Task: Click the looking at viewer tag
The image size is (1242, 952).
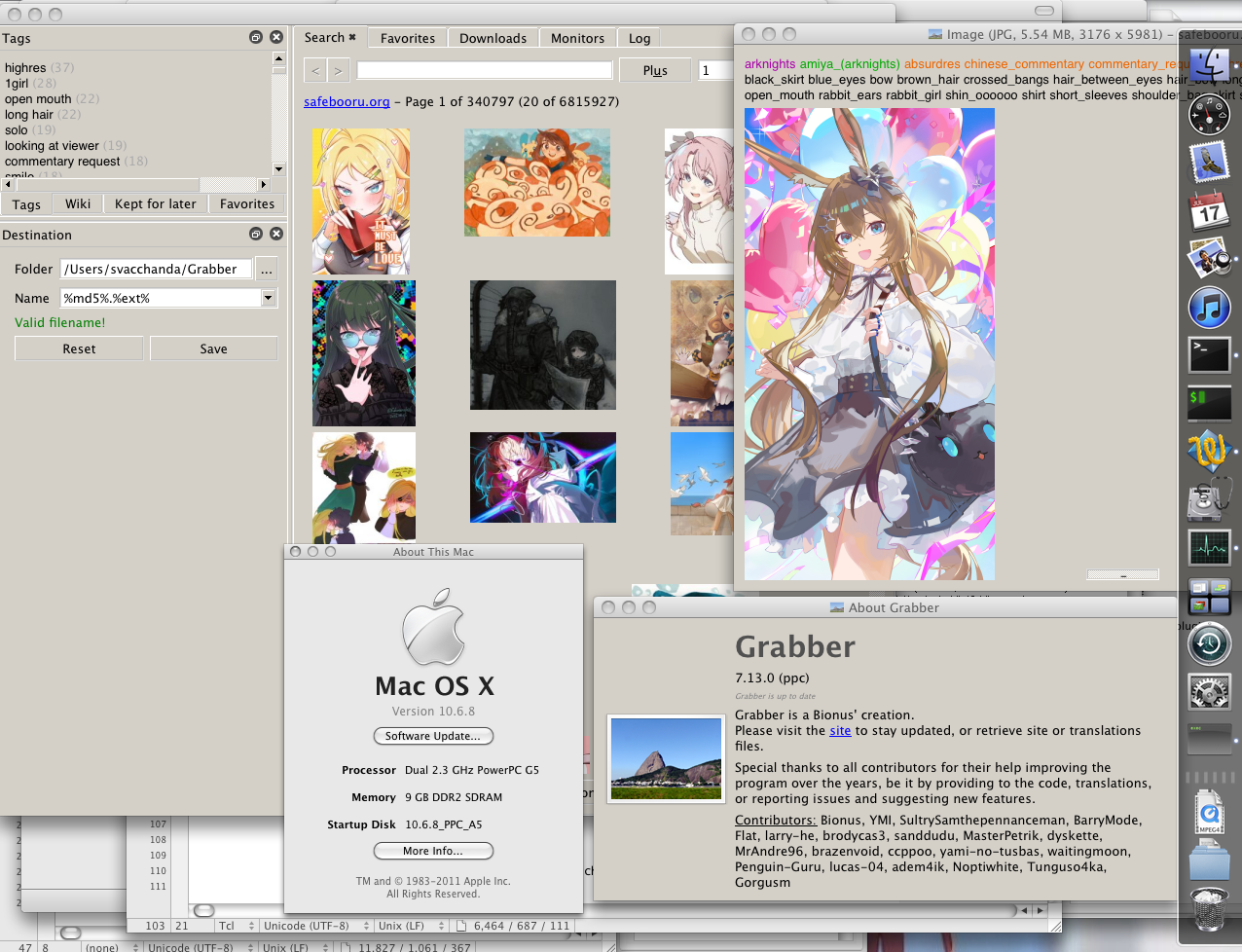Action: tap(52, 145)
